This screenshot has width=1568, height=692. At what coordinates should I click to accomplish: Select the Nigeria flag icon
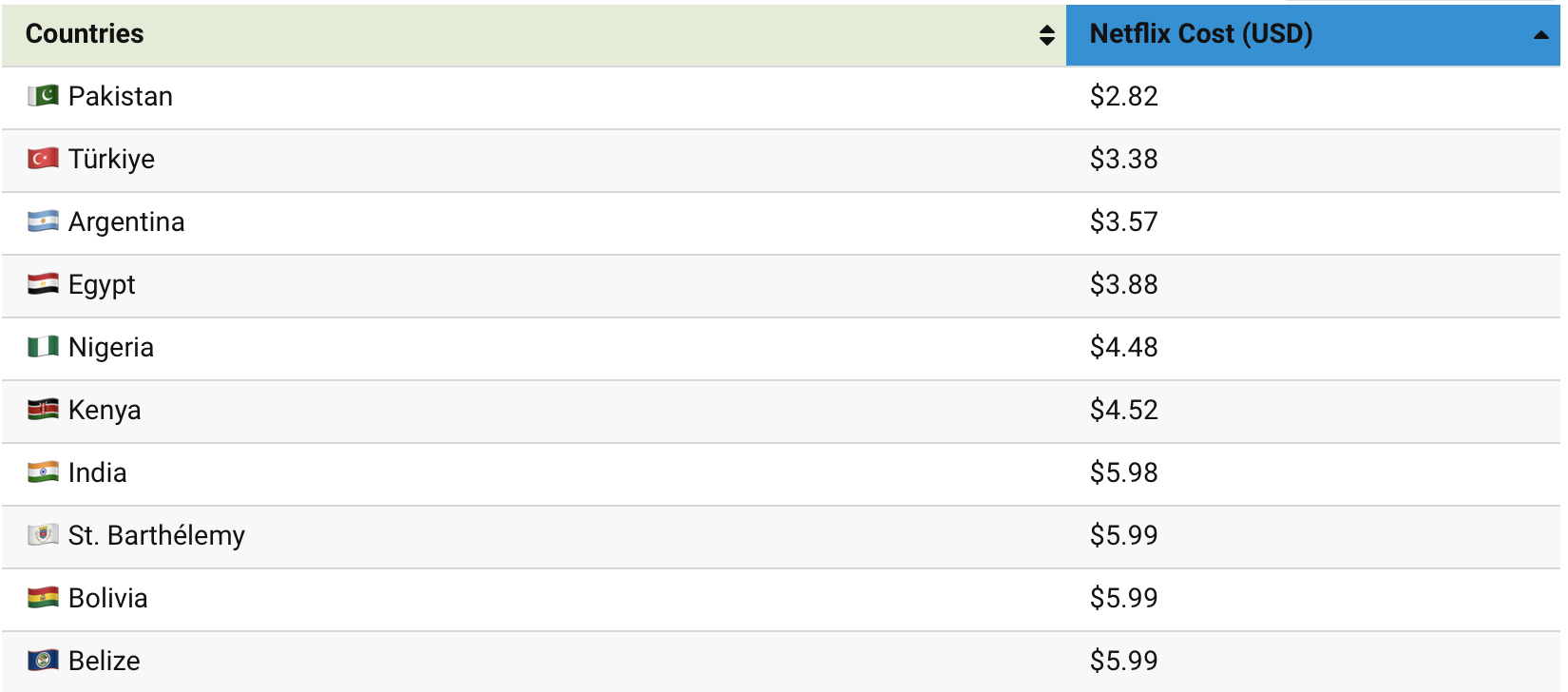(x=42, y=347)
